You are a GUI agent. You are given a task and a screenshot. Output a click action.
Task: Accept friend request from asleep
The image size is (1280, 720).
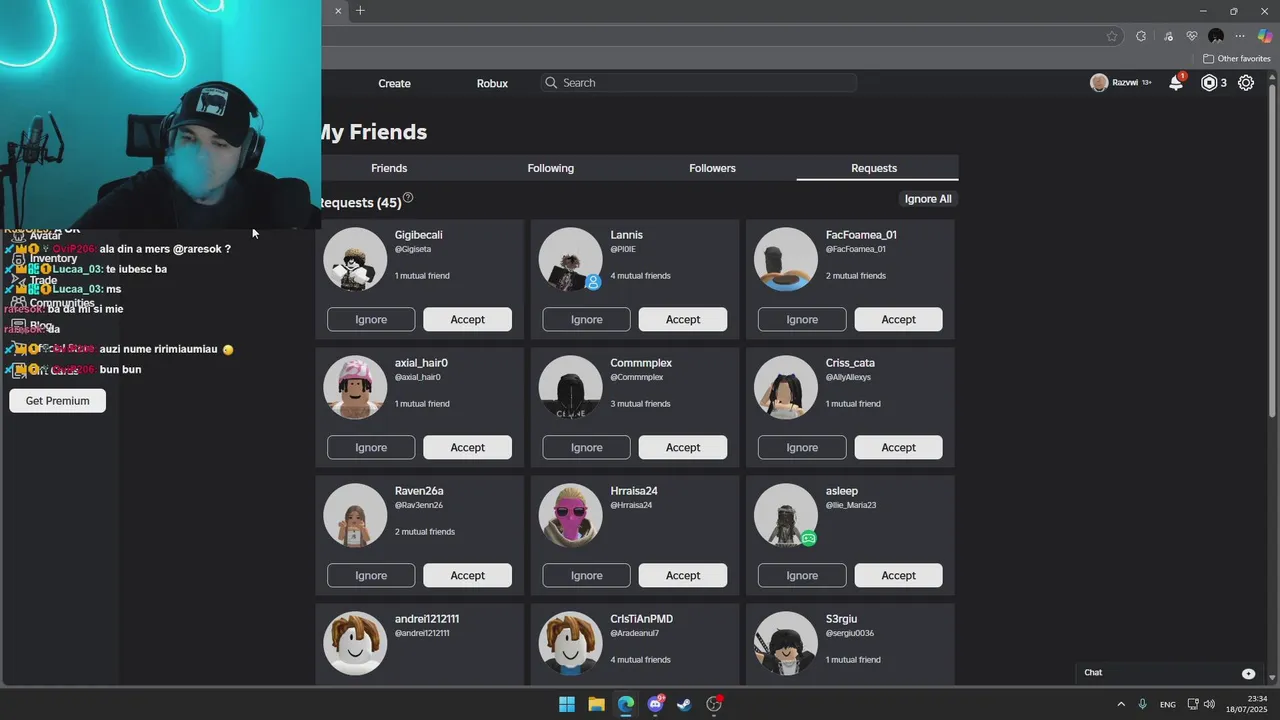click(x=898, y=575)
